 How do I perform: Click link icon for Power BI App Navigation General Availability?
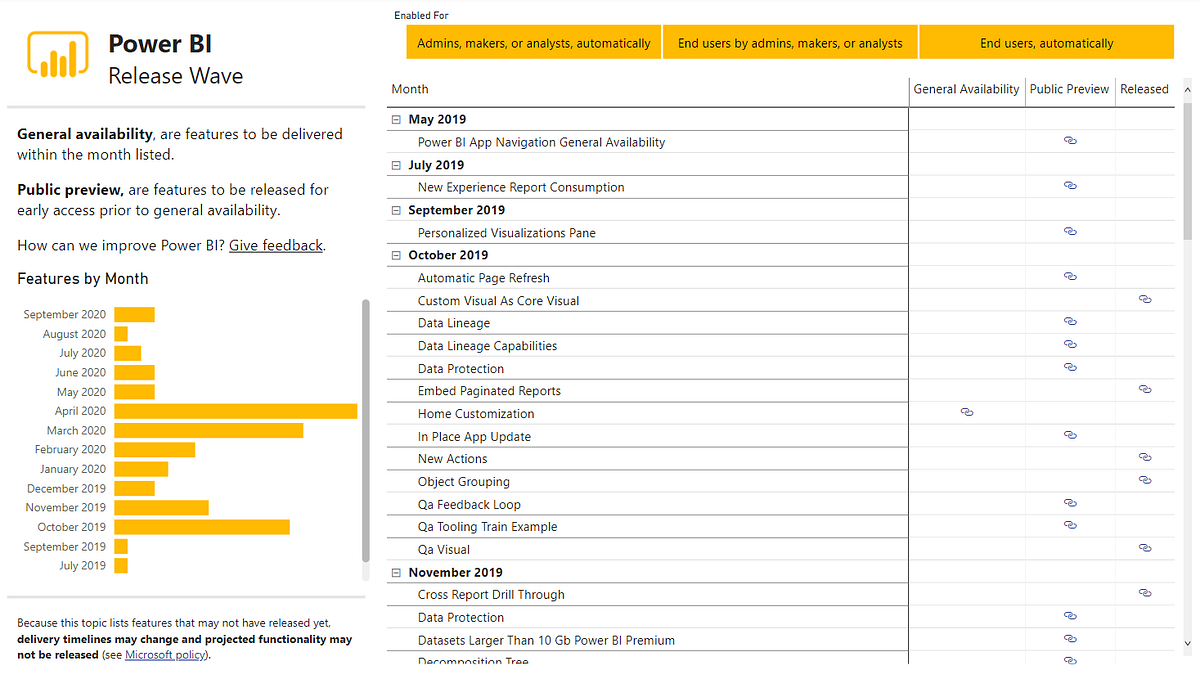click(1070, 140)
